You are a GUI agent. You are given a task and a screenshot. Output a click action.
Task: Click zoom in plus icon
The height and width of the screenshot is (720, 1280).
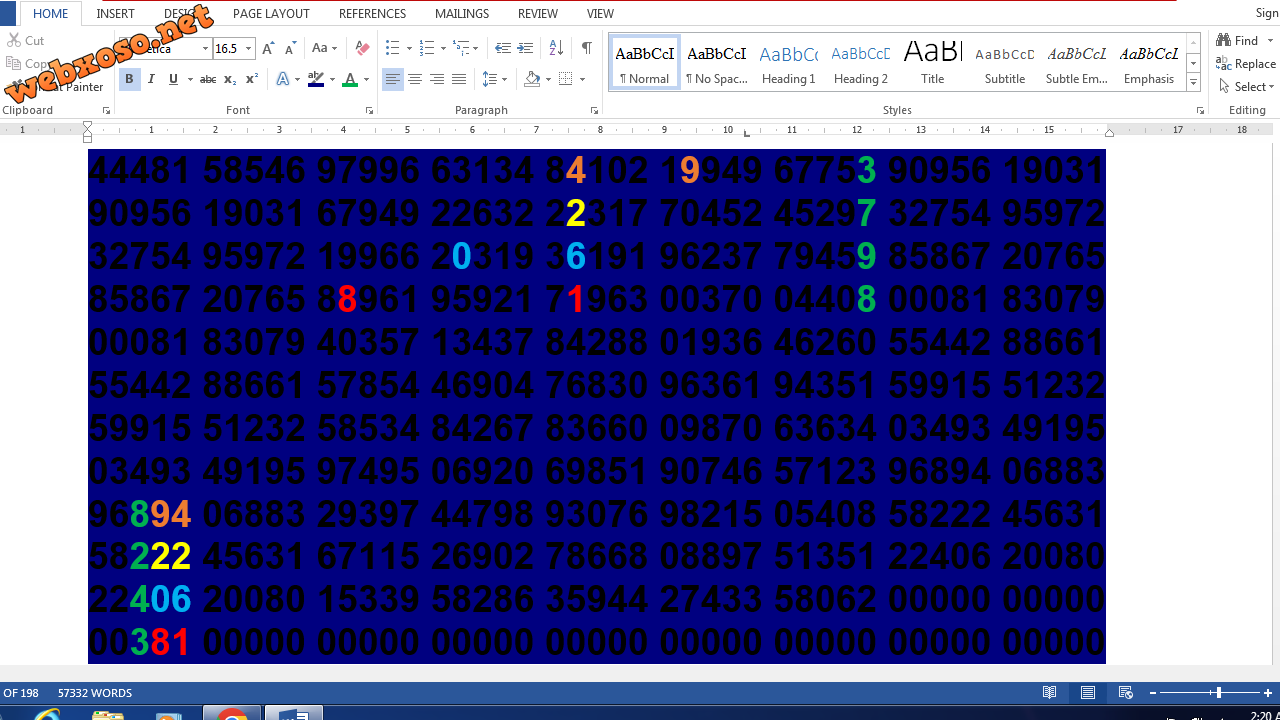click(1268, 693)
